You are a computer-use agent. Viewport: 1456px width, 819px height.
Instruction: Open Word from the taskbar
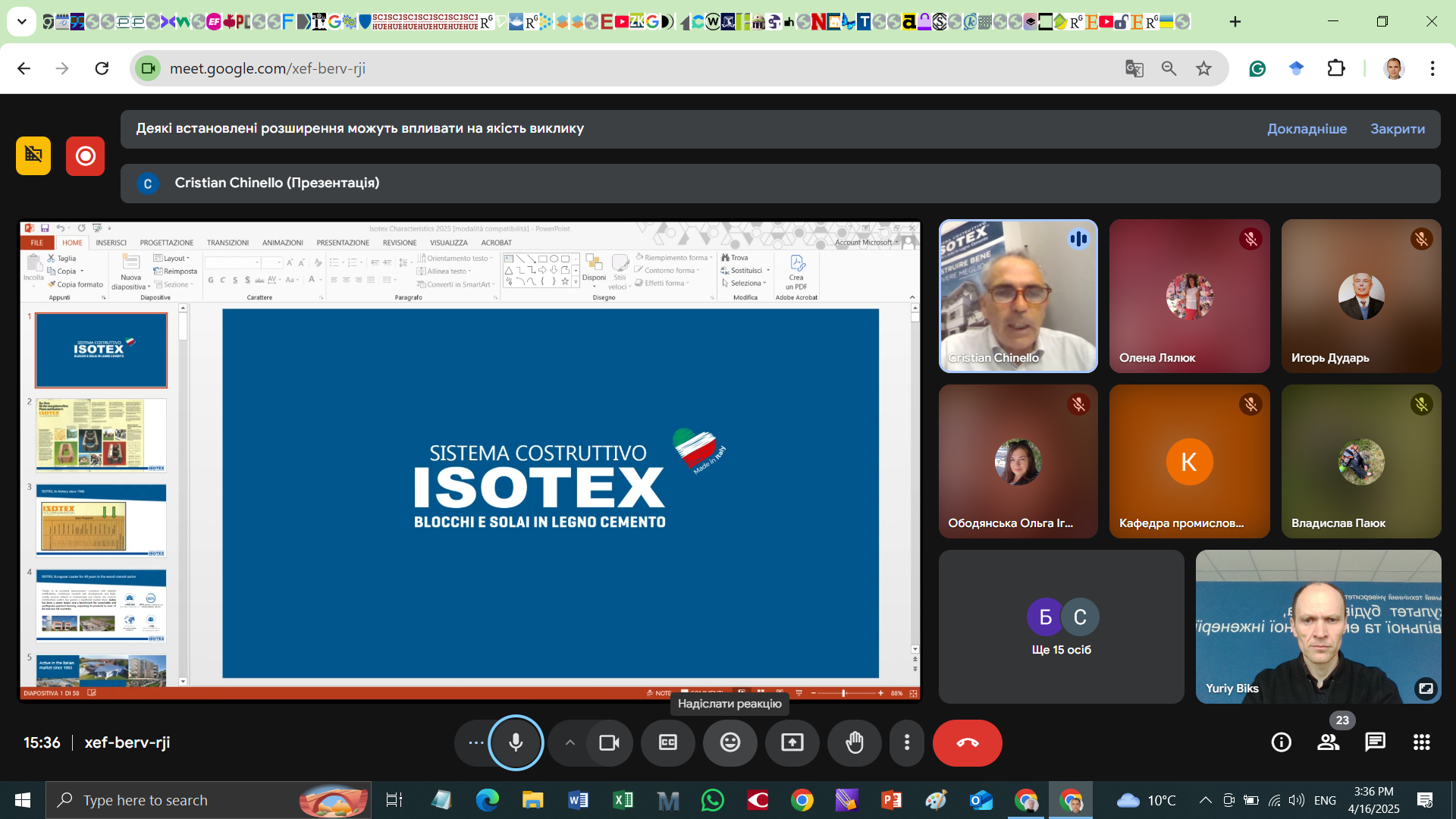click(x=578, y=800)
